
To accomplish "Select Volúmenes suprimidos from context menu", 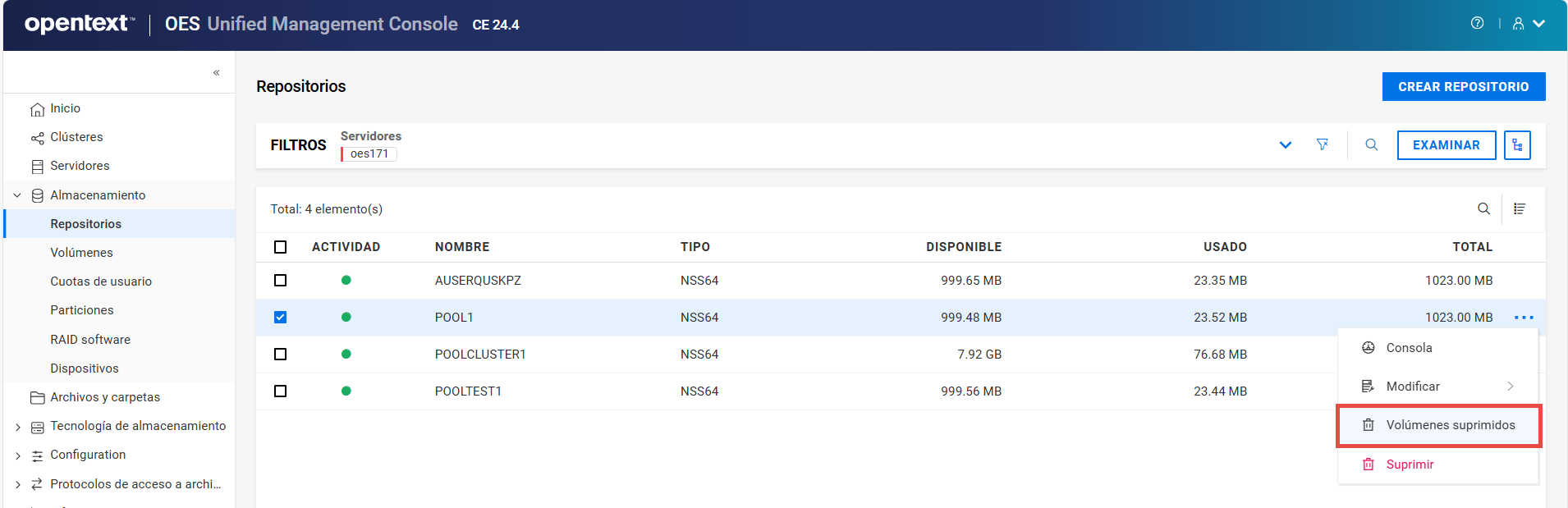I will 1450,425.
